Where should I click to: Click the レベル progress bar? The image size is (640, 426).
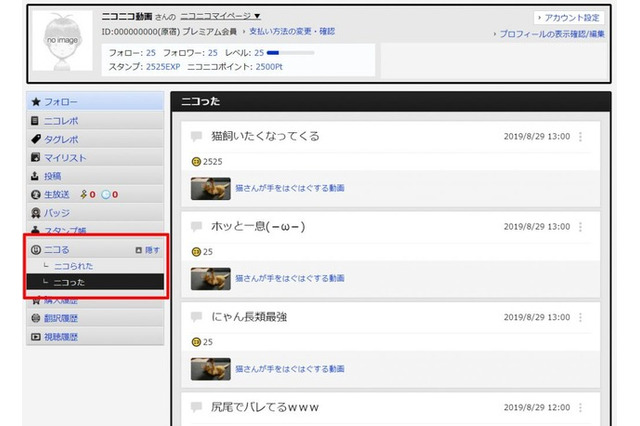tap(290, 53)
